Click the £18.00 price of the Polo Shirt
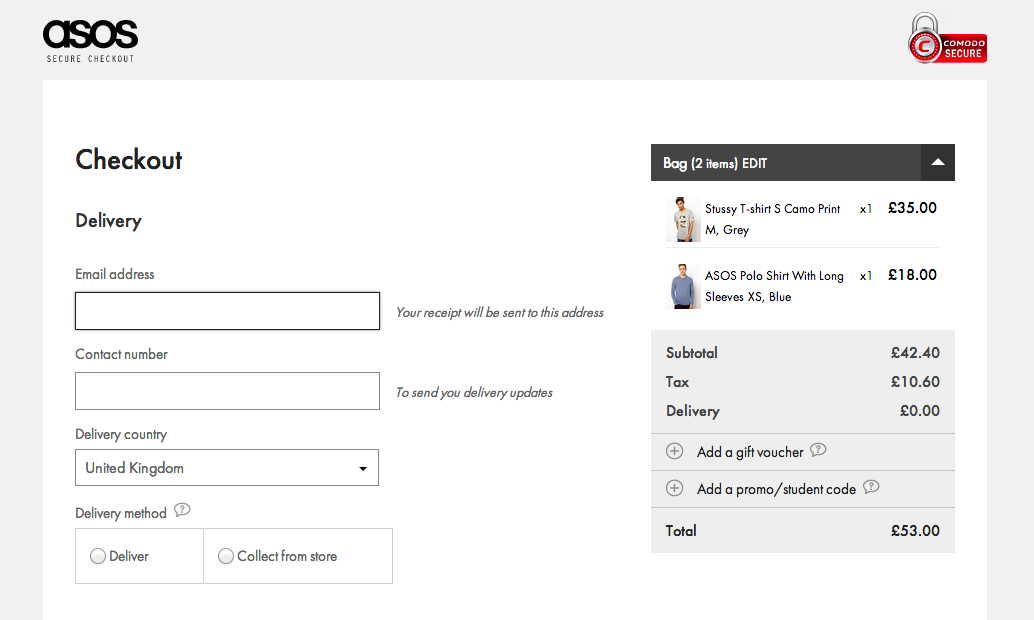This screenshot has width=1034, height=620. (912, 275)
